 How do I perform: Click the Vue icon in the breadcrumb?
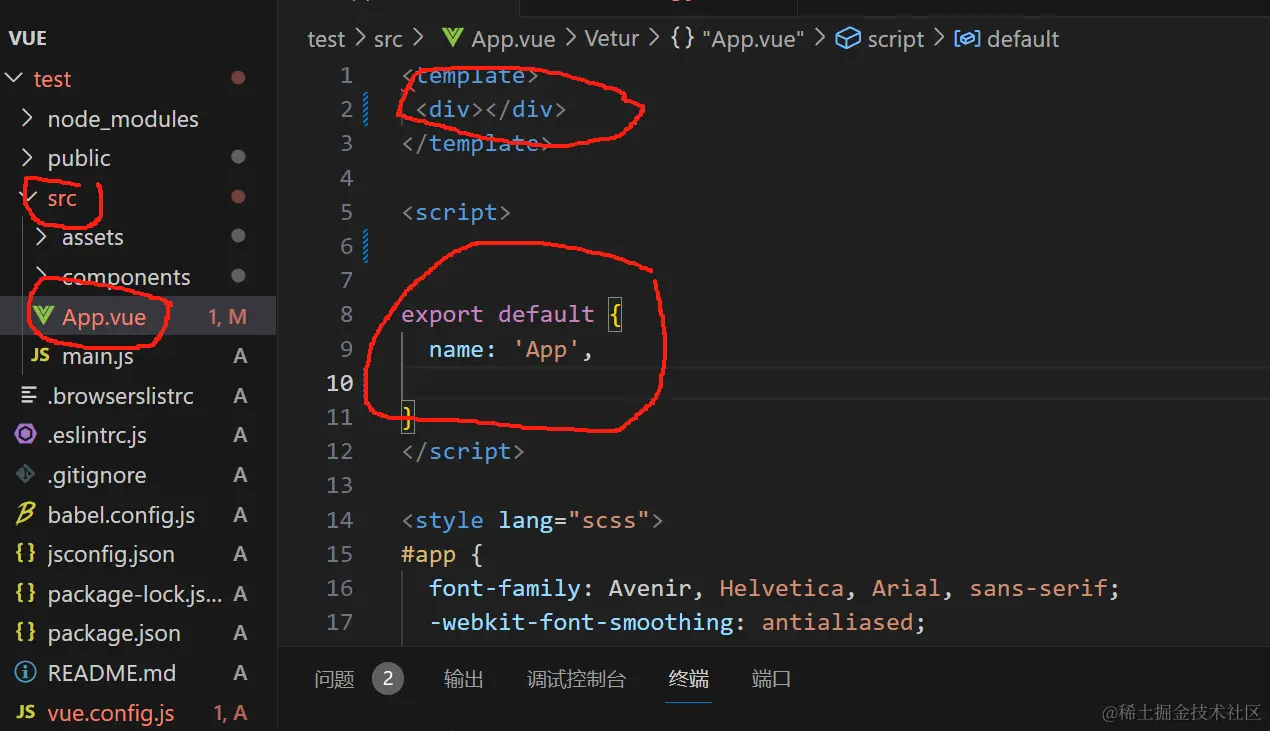(x=453, y=38)
